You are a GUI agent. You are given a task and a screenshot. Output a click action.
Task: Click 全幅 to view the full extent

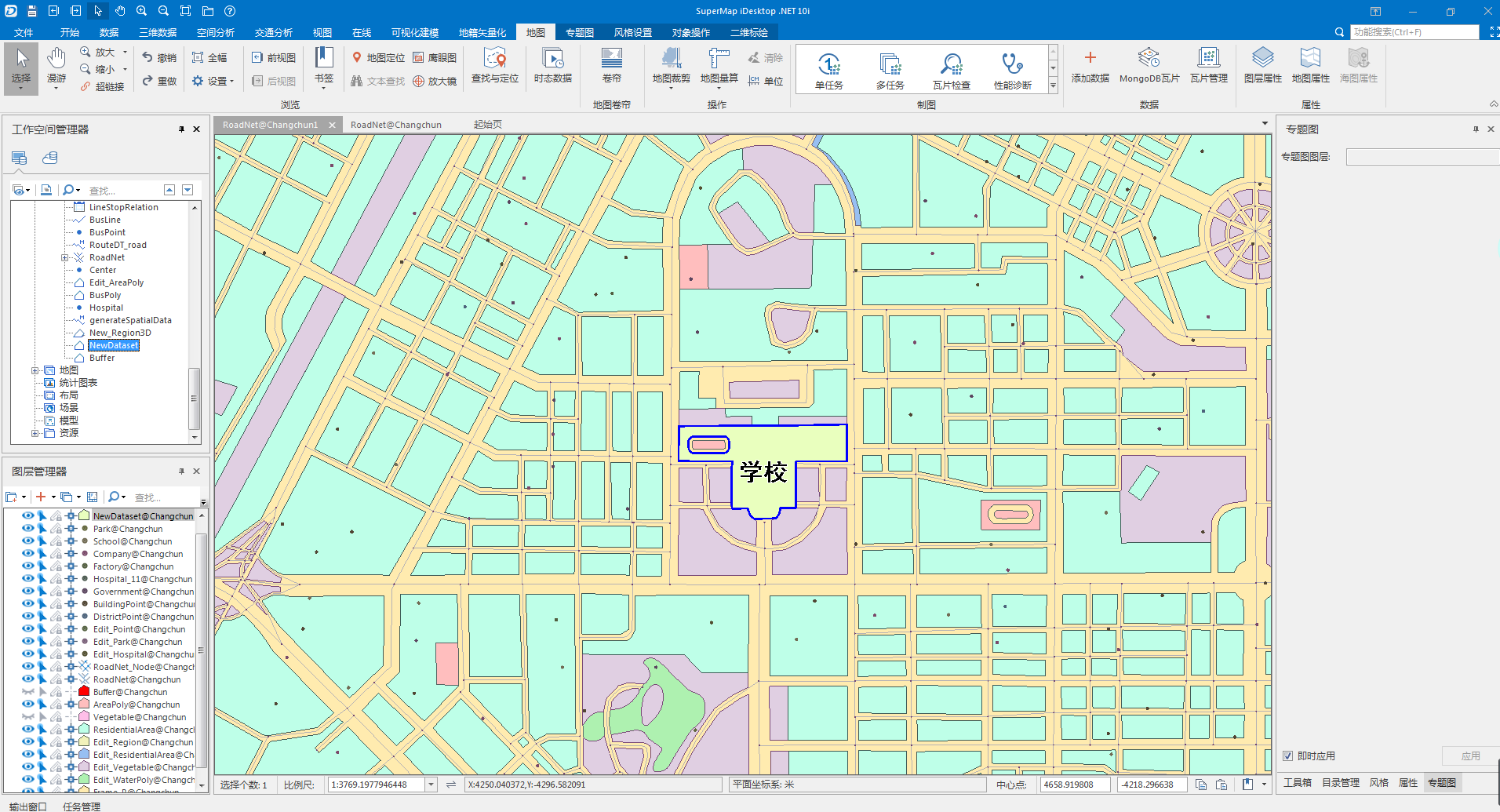coord(209,57)
